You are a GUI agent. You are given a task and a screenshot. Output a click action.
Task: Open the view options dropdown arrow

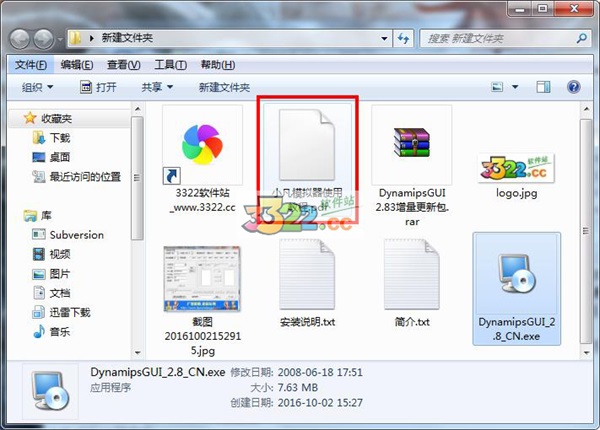pos(515,87)
